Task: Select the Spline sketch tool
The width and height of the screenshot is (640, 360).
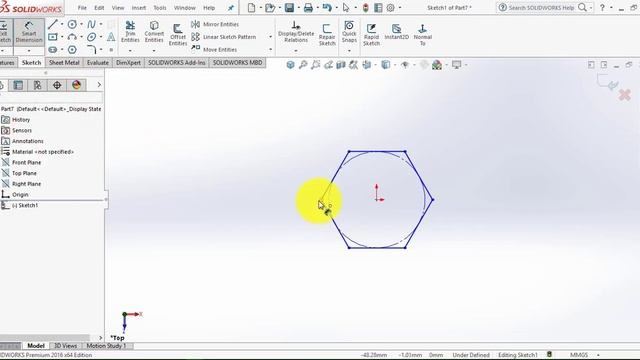Action: pos(91,24)
